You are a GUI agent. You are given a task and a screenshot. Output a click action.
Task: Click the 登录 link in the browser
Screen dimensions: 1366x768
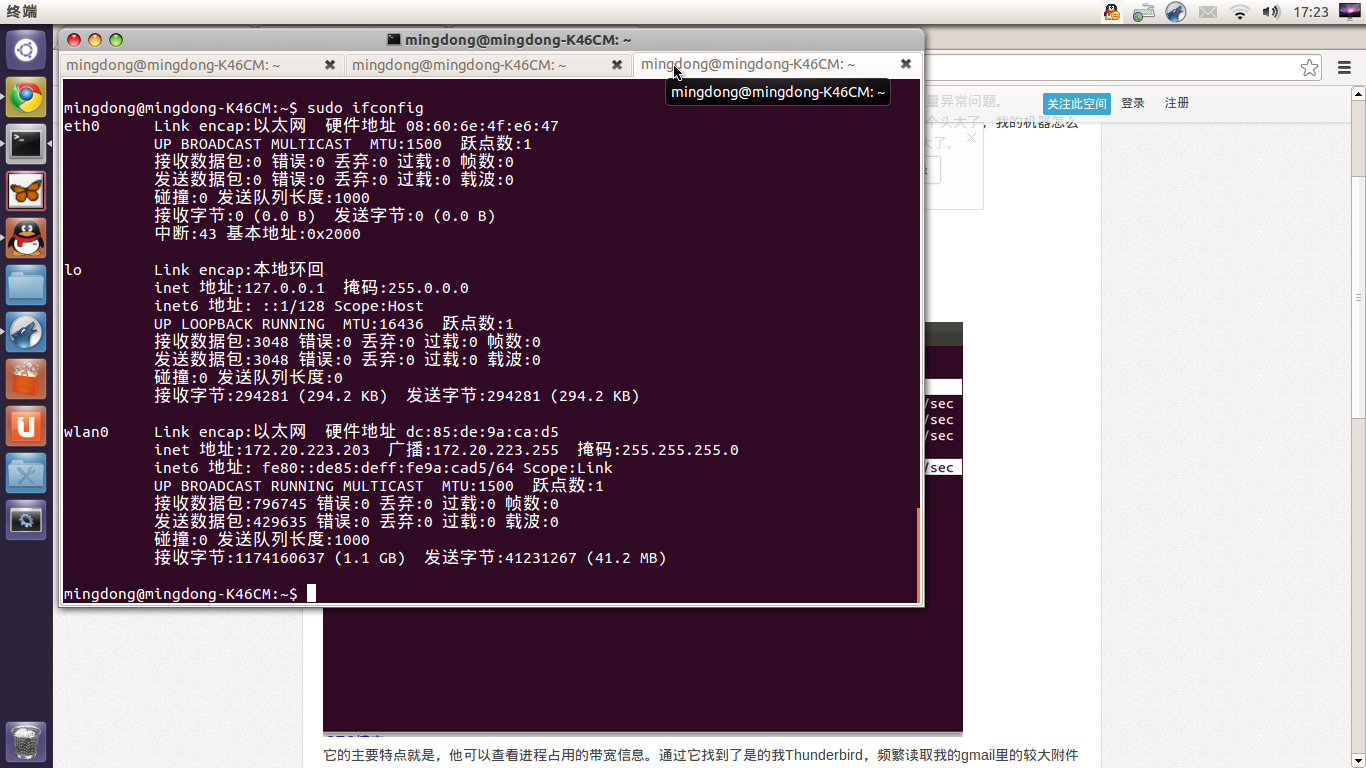point(1133,103)
